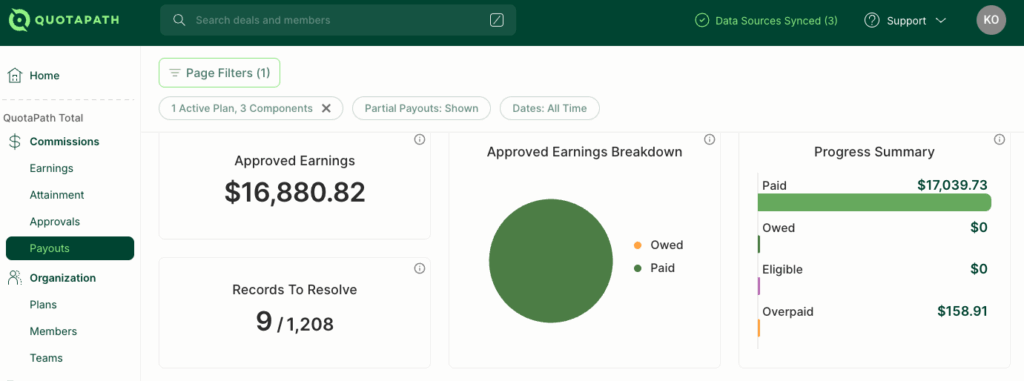Click the QuotaPath logo
Screen dimensions: 1024x381
coord(64,20)
